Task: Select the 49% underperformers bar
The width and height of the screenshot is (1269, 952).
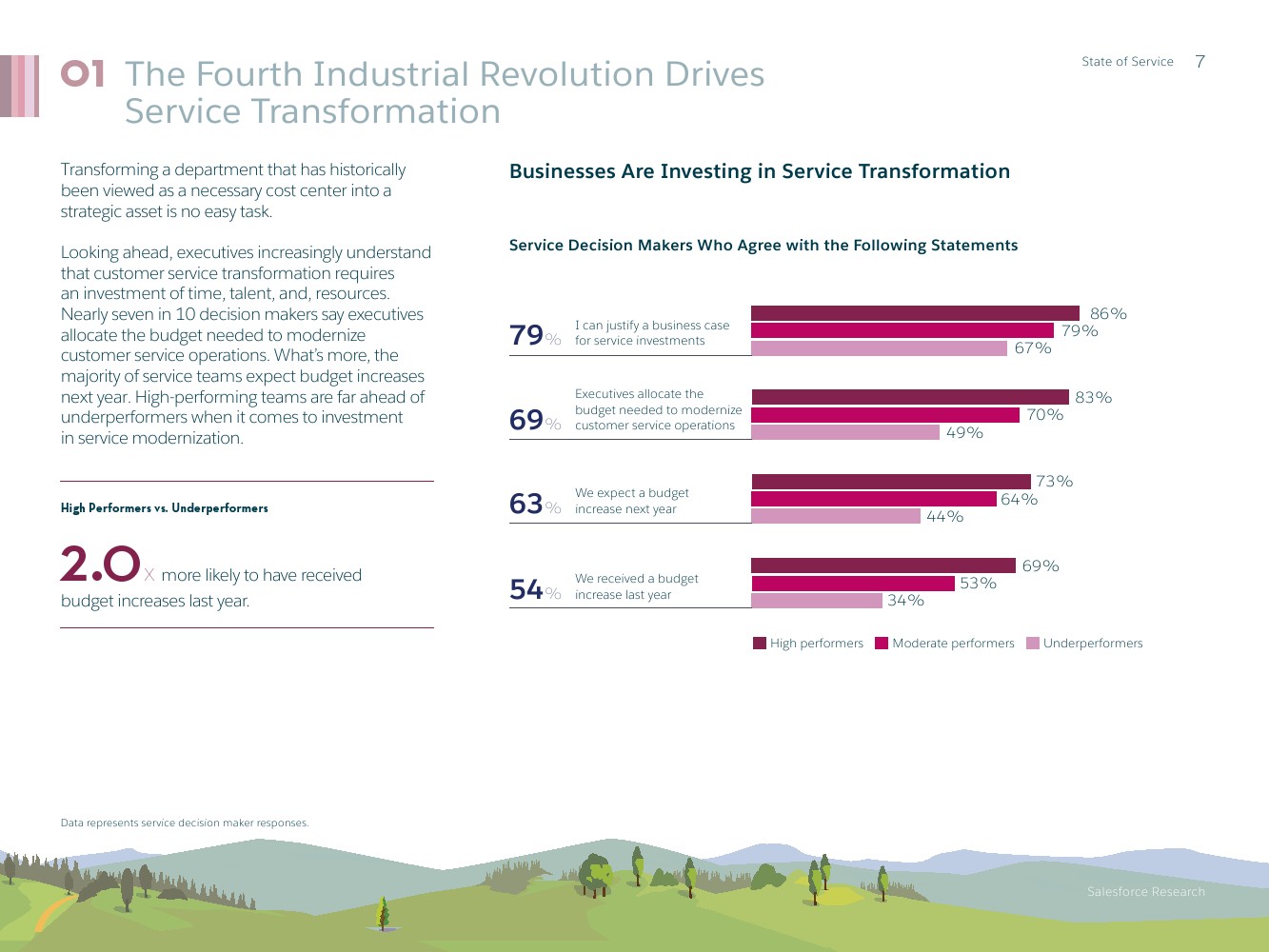Action: 845,432
